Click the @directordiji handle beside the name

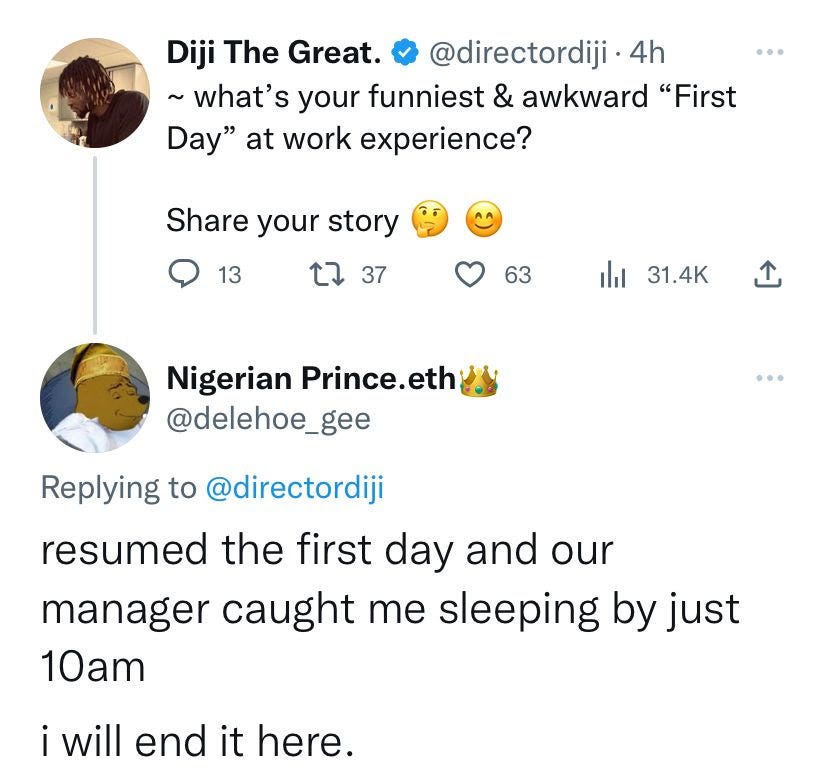pos(517,52)
